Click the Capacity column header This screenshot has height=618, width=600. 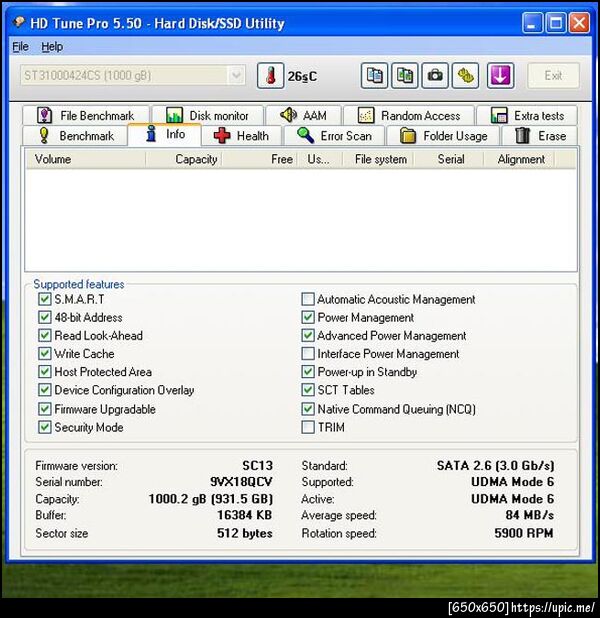pos(183,159)
